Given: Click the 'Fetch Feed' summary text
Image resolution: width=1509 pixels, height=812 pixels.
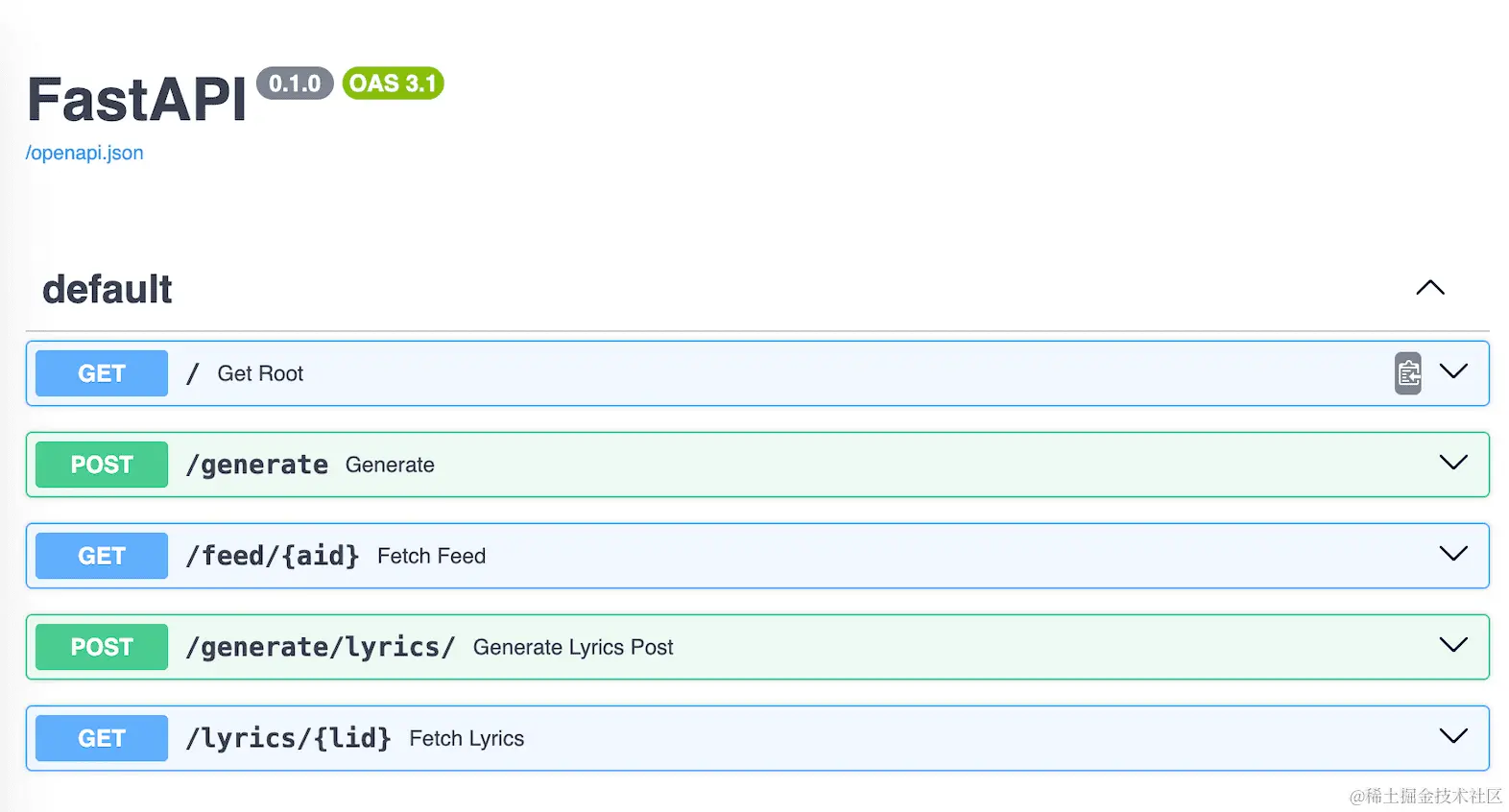Looking at the screenshot, I should [431, 556].
